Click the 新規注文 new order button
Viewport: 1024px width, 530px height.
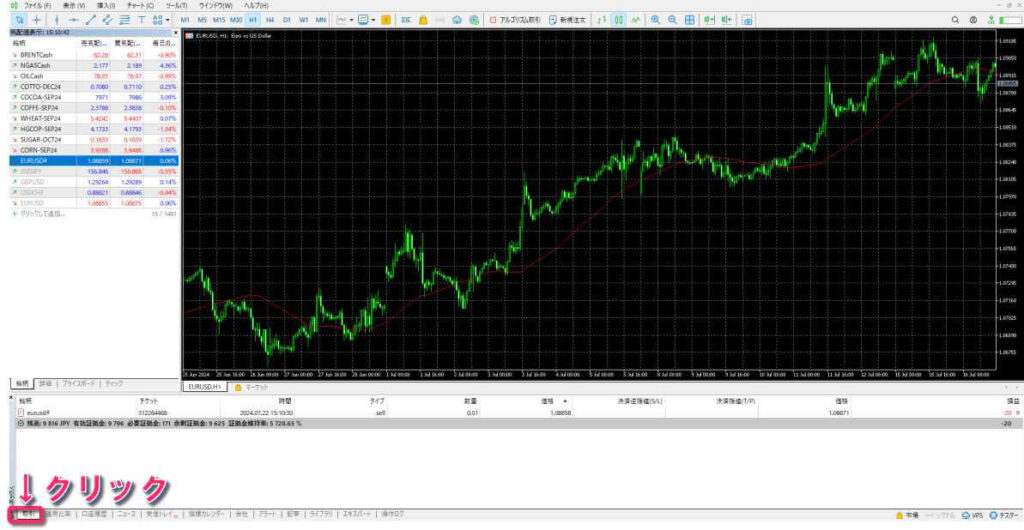tap(566, 19)
